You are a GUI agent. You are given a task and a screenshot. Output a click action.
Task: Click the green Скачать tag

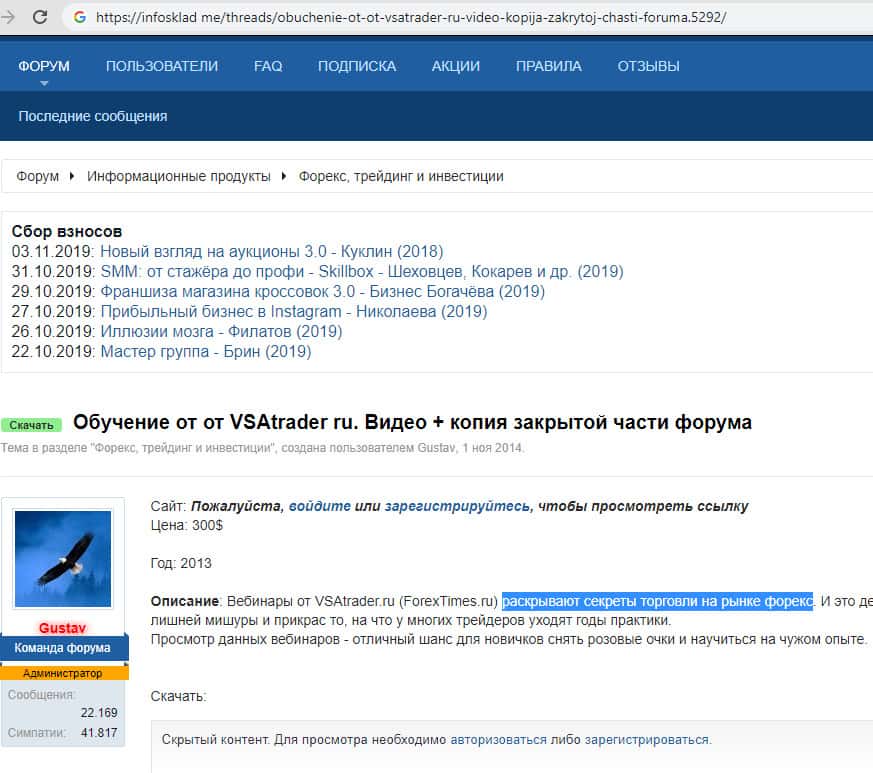coord(31,425)
